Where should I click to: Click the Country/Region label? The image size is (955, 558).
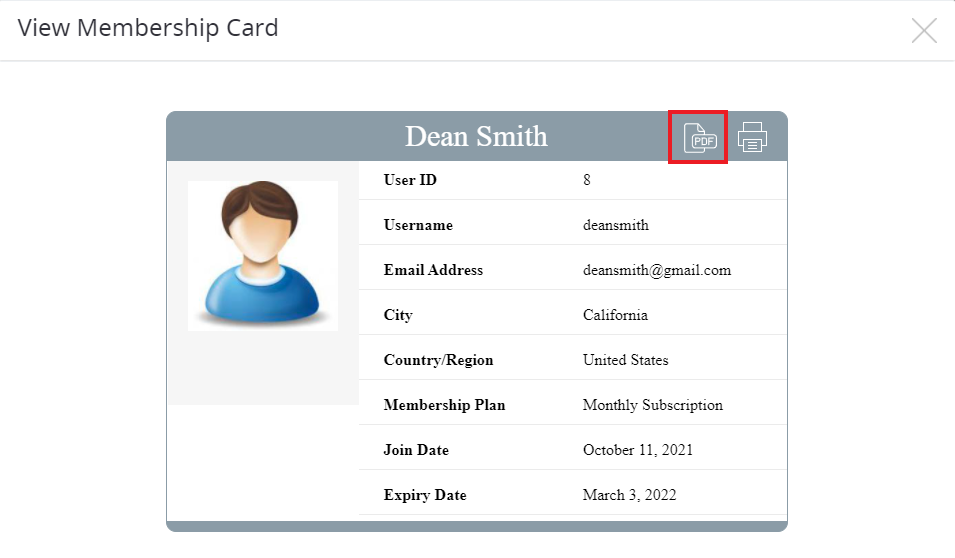tap(439, 360)
